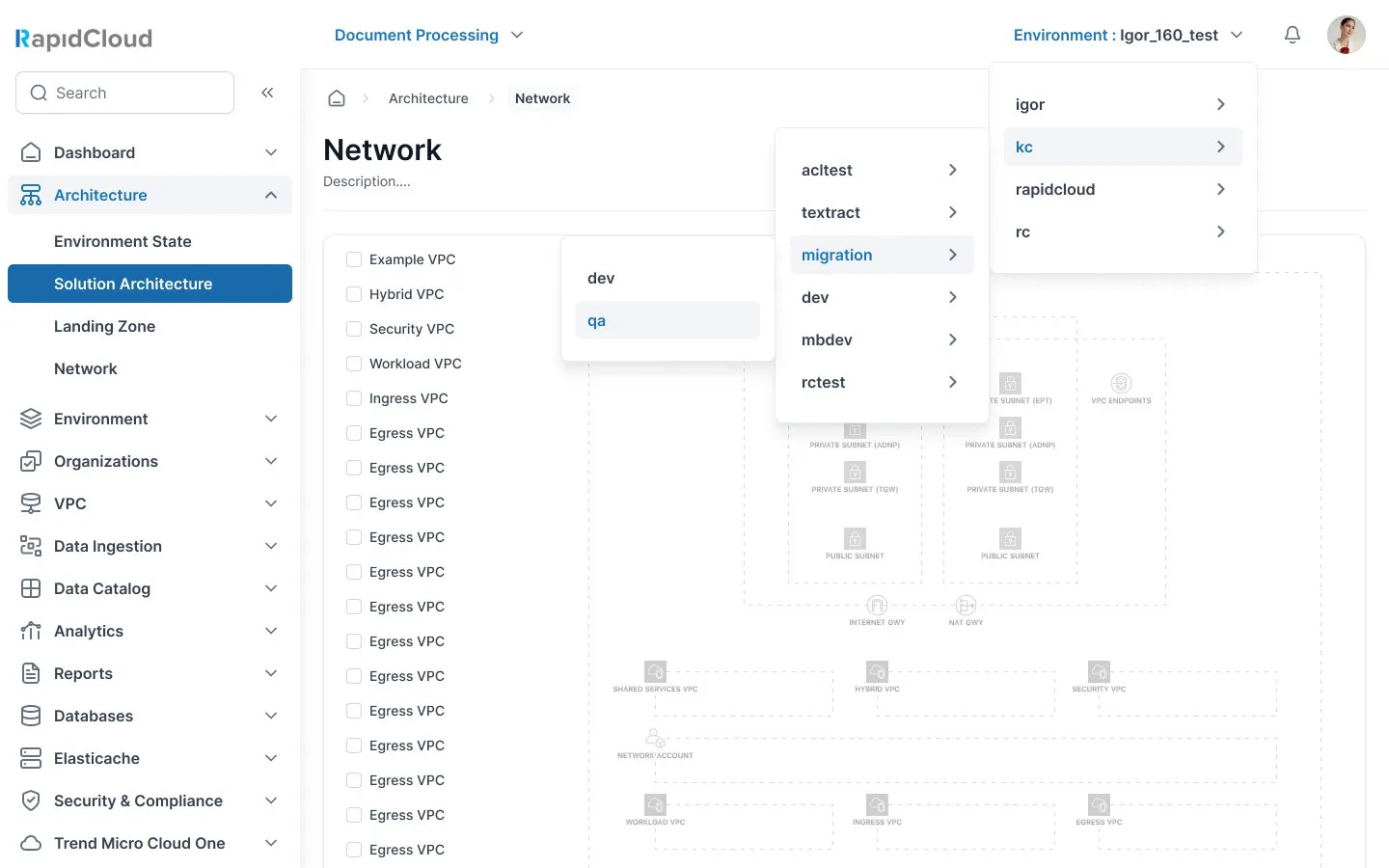Viewport: 1389px width, 868px height.
Task: Expand the Reports section chevron
Action: [271, 673]
